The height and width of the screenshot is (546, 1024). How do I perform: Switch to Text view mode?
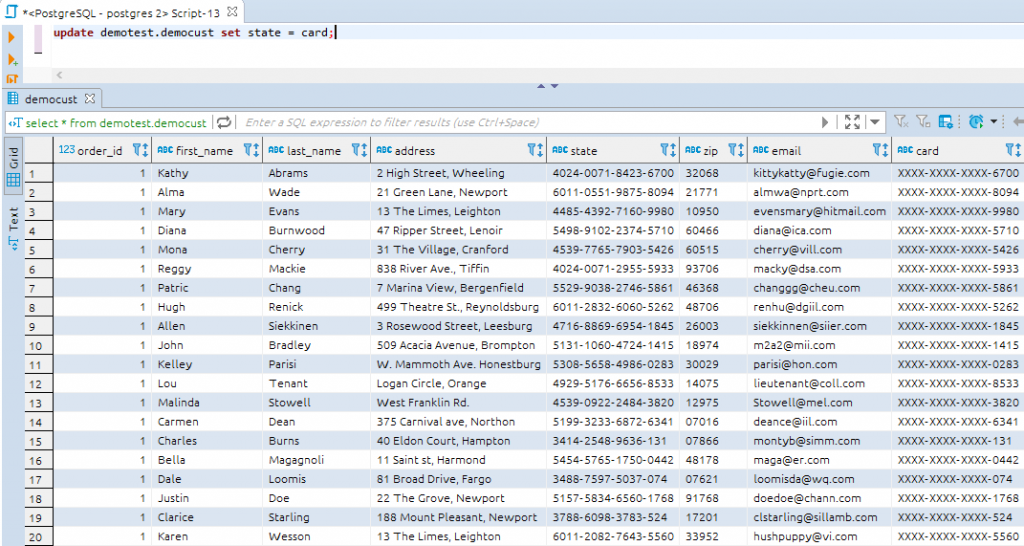pyautogui.click(x=13, y=222)
